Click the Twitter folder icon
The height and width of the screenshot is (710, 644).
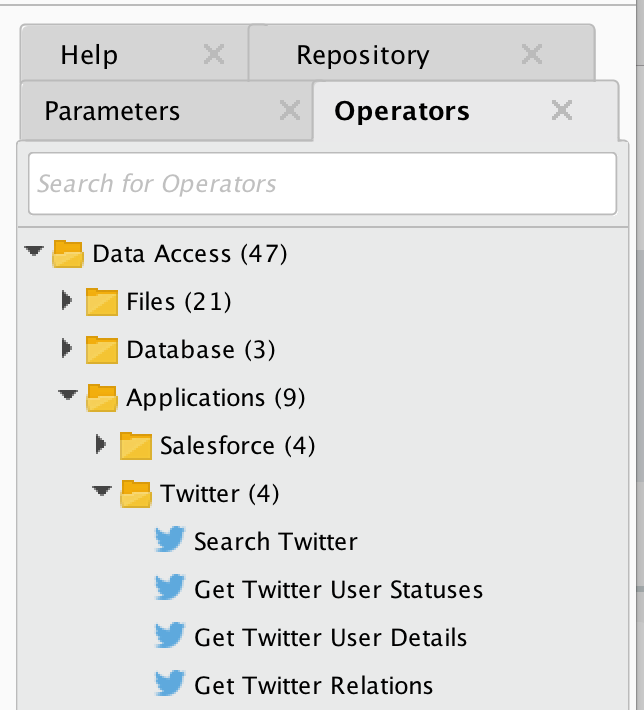point(136,494)
